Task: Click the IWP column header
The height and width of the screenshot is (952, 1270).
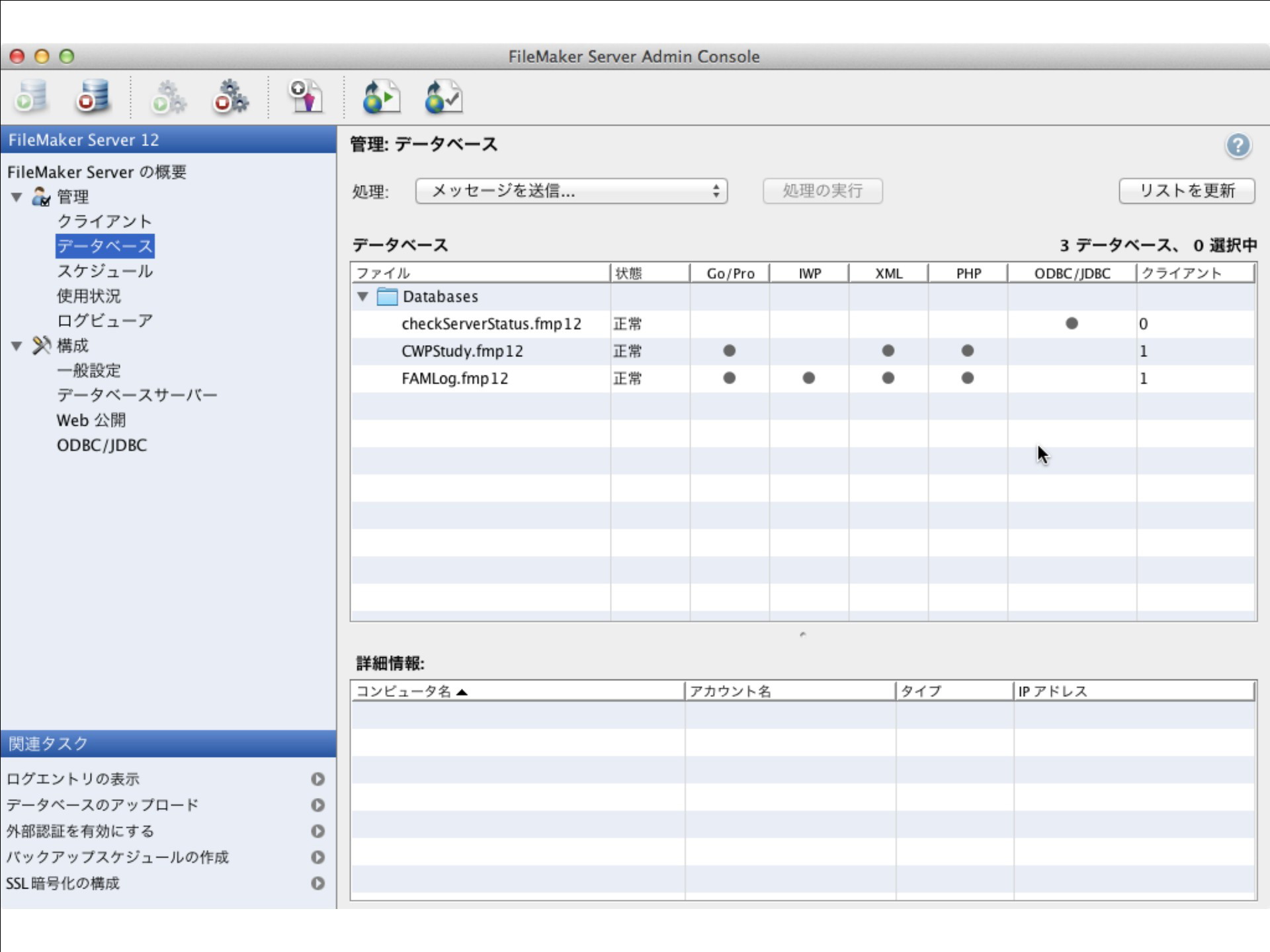Action: point(809,273)
